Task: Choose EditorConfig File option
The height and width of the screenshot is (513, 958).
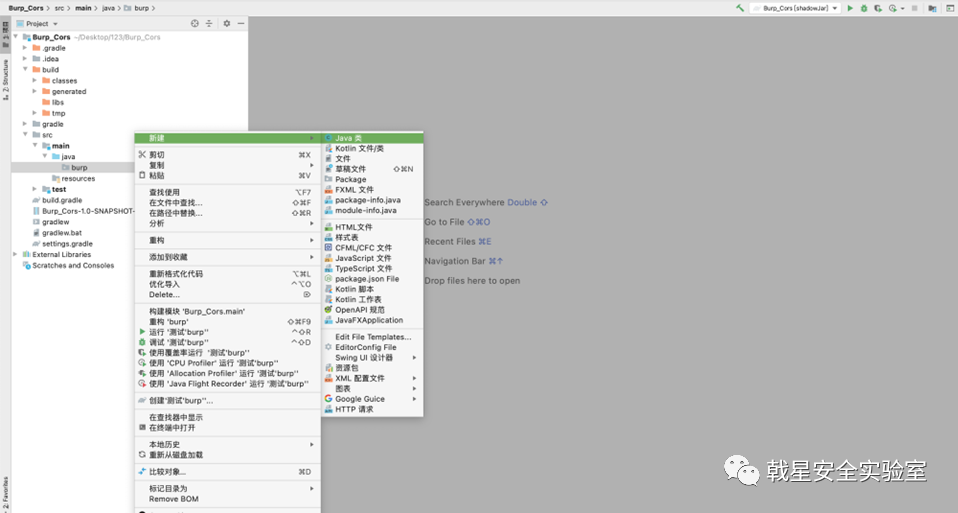Action: [x=372, y=347]
